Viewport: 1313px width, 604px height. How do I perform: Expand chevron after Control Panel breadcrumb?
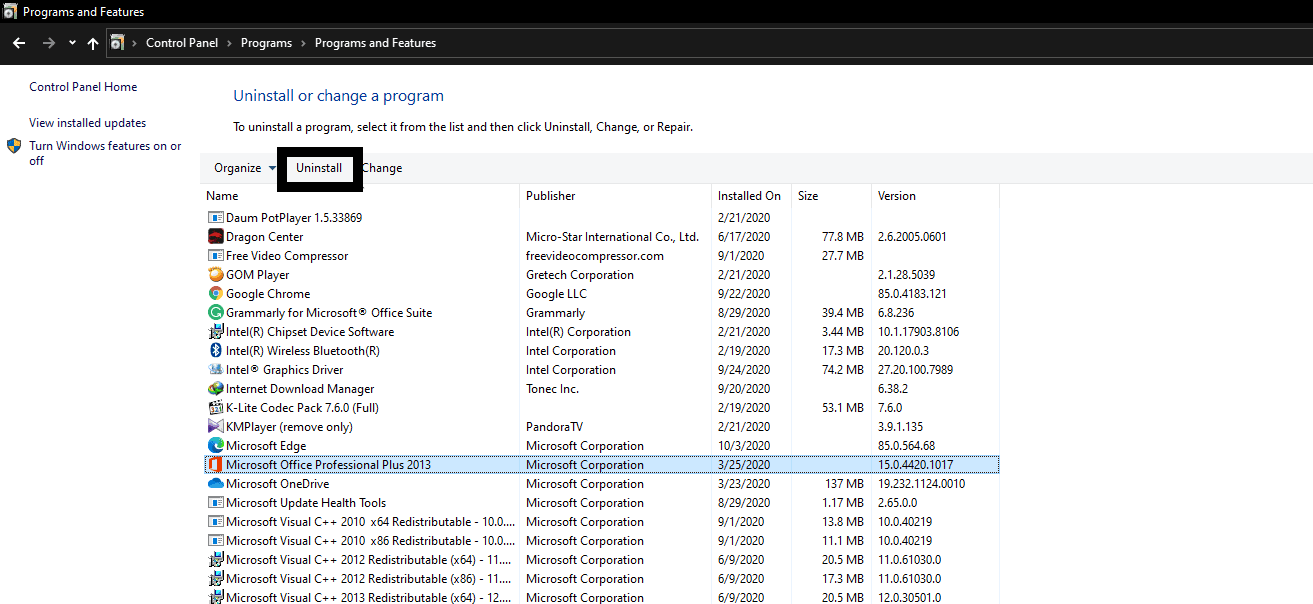point(229,43)
